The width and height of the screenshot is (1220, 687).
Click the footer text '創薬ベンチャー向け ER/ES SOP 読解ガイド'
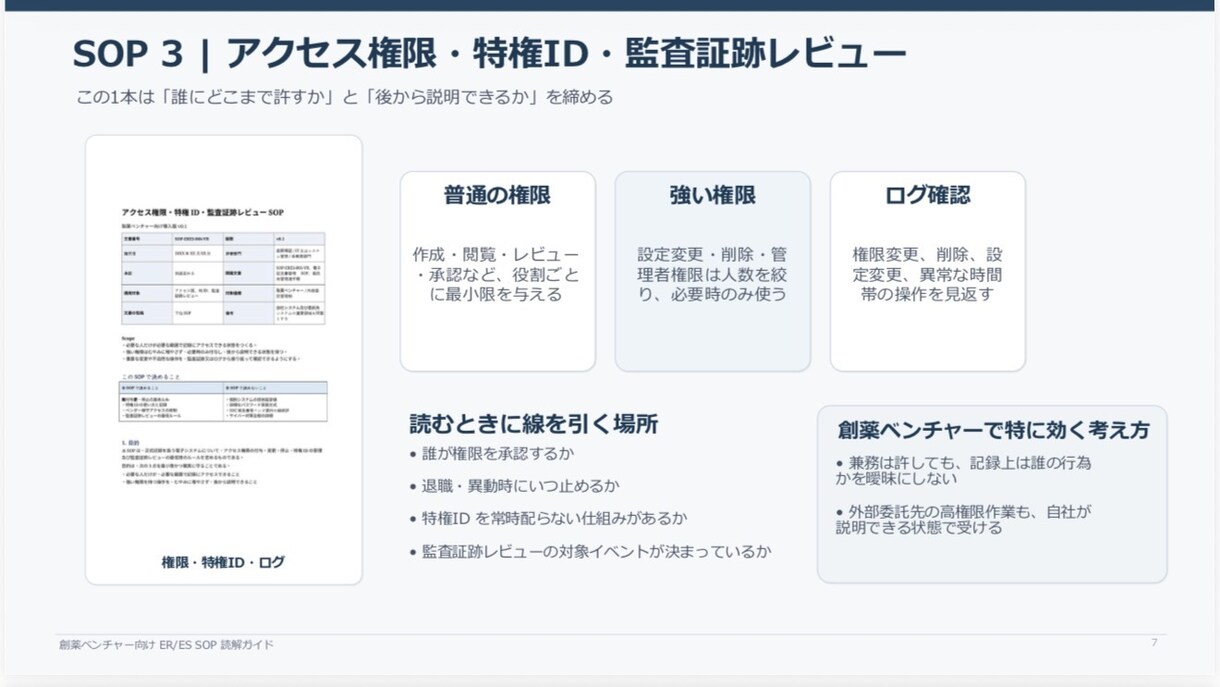(x=166, y=645)
